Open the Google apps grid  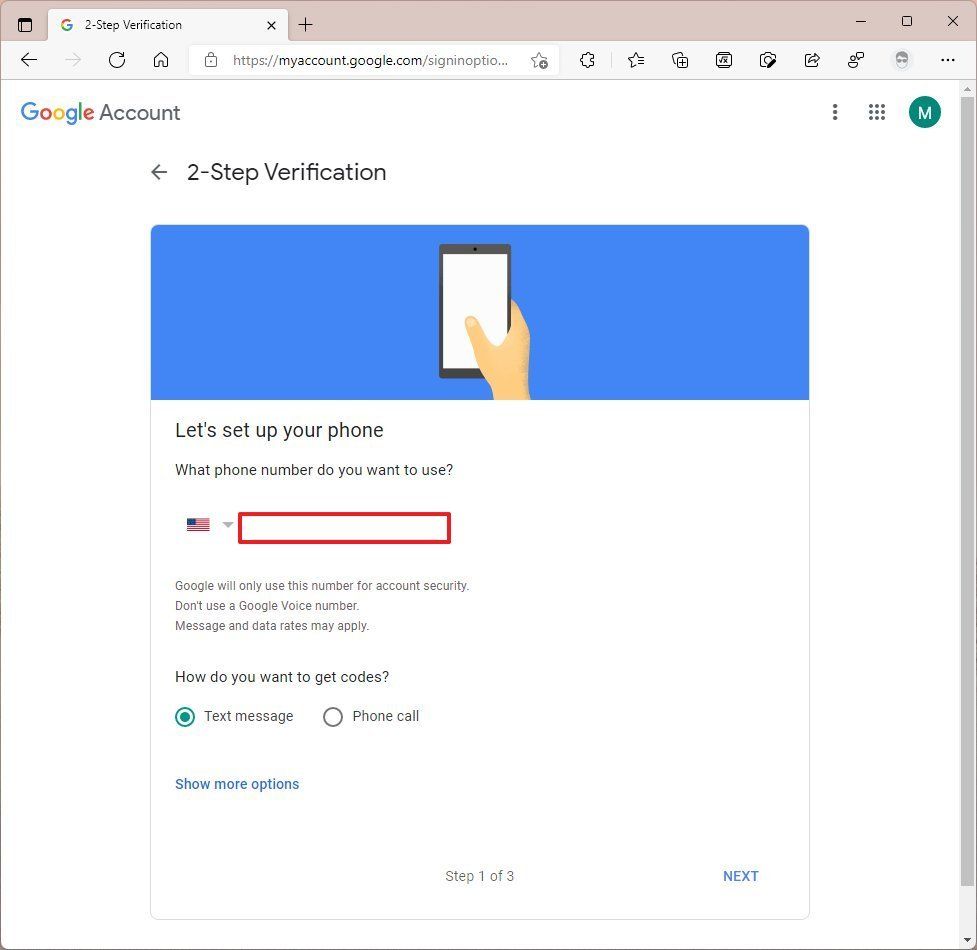coord(877,112)
